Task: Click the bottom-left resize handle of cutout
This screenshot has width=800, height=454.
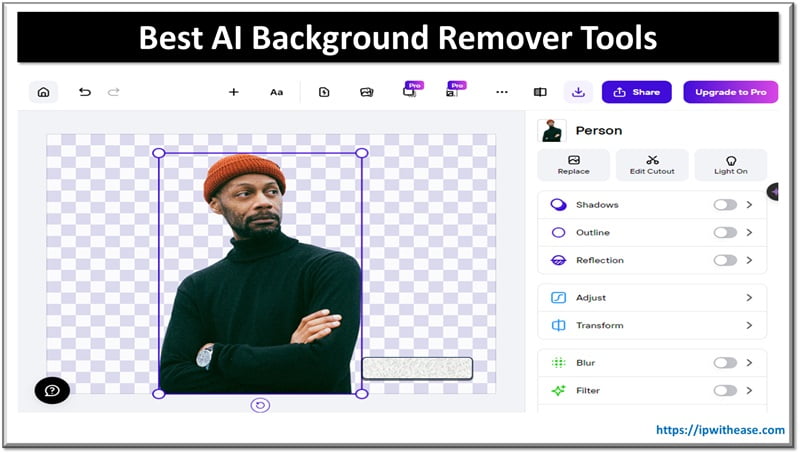Action: 159,394
